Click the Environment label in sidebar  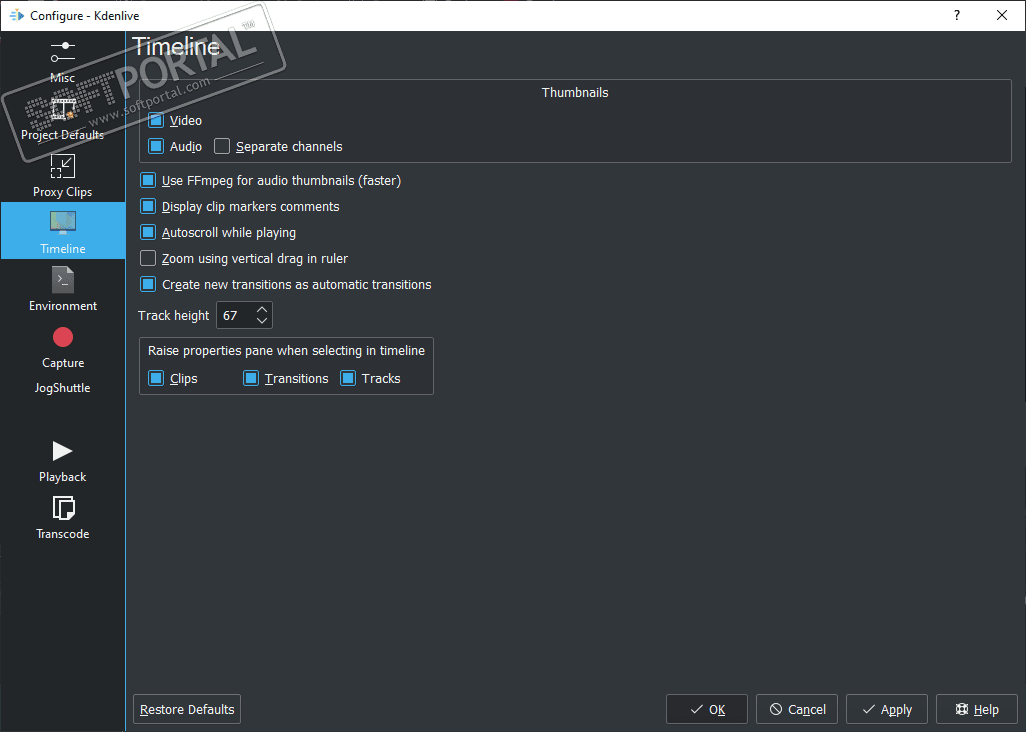(63, 305)
